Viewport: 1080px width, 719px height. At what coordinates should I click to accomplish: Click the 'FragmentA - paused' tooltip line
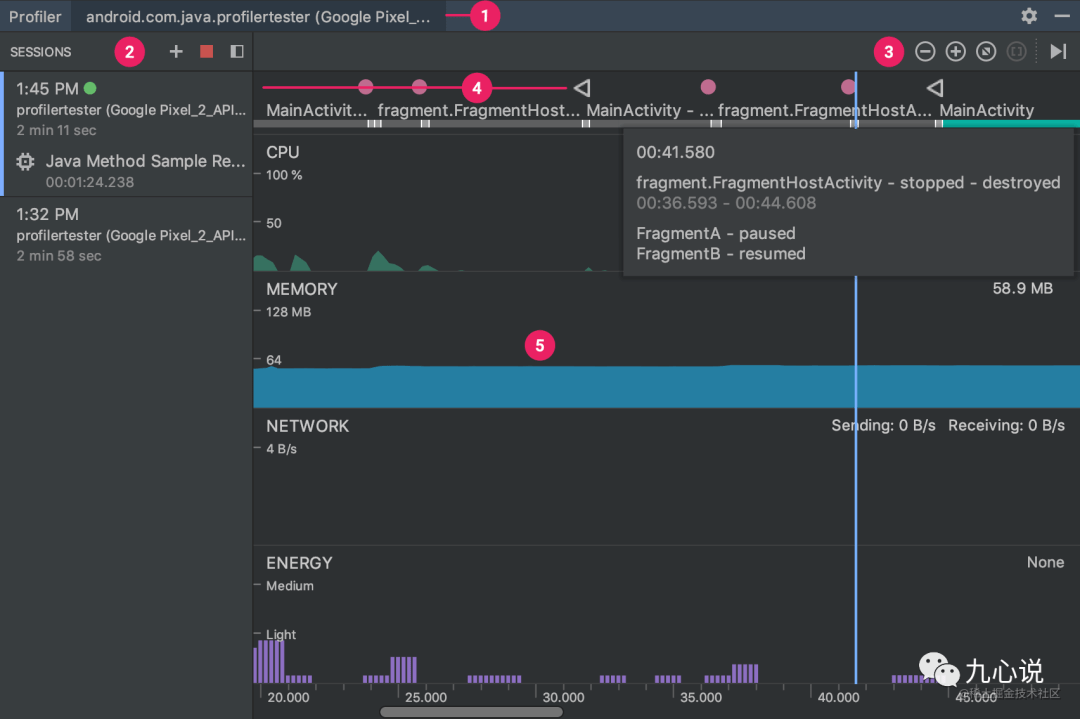(716, 233)
